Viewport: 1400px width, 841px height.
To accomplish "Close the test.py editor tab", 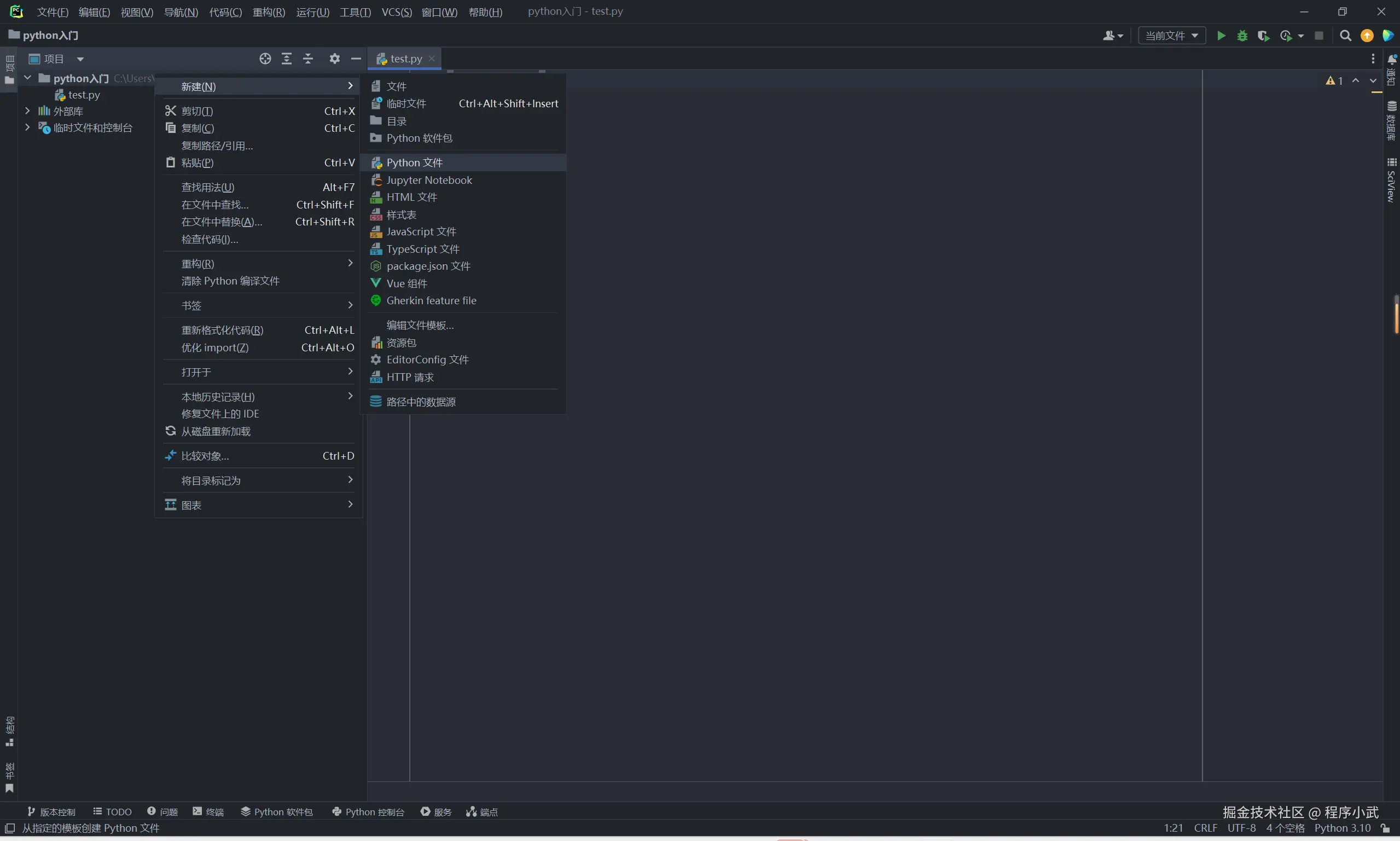I will coord(432,59).
